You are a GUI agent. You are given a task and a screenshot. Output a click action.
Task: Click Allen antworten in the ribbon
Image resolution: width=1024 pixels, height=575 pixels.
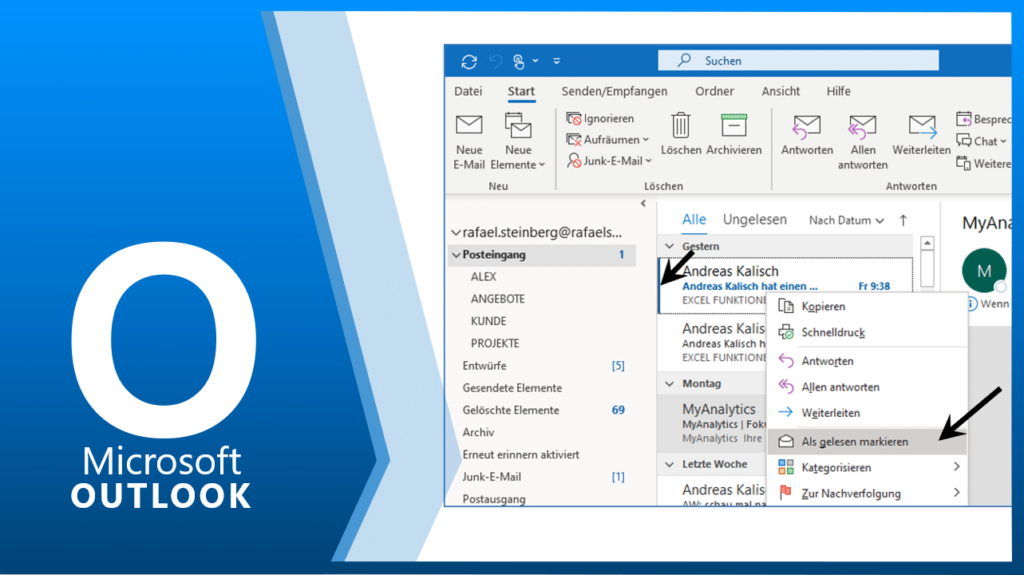pos(862,141)
